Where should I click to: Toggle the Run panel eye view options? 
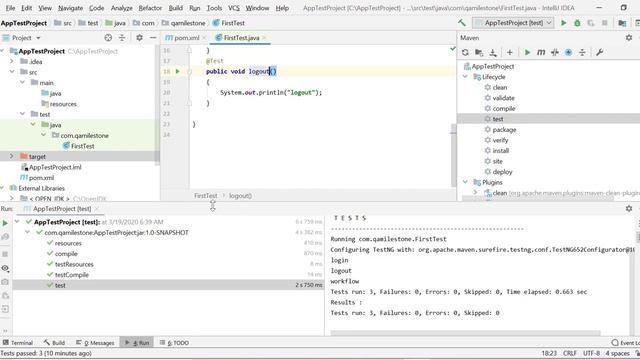(x=5, y=268)
